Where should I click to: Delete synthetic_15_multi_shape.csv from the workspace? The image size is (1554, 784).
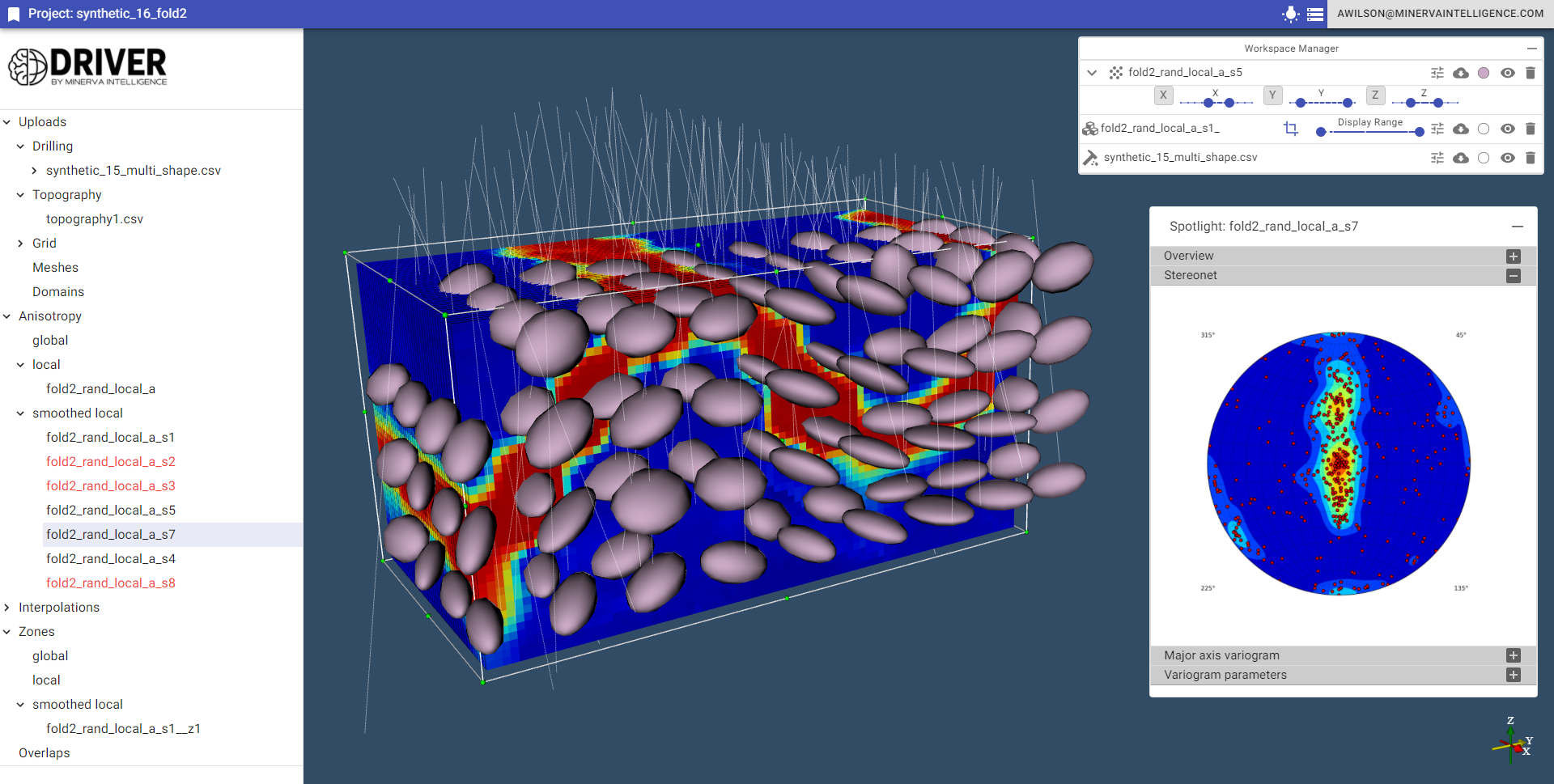click(1530, 158)
